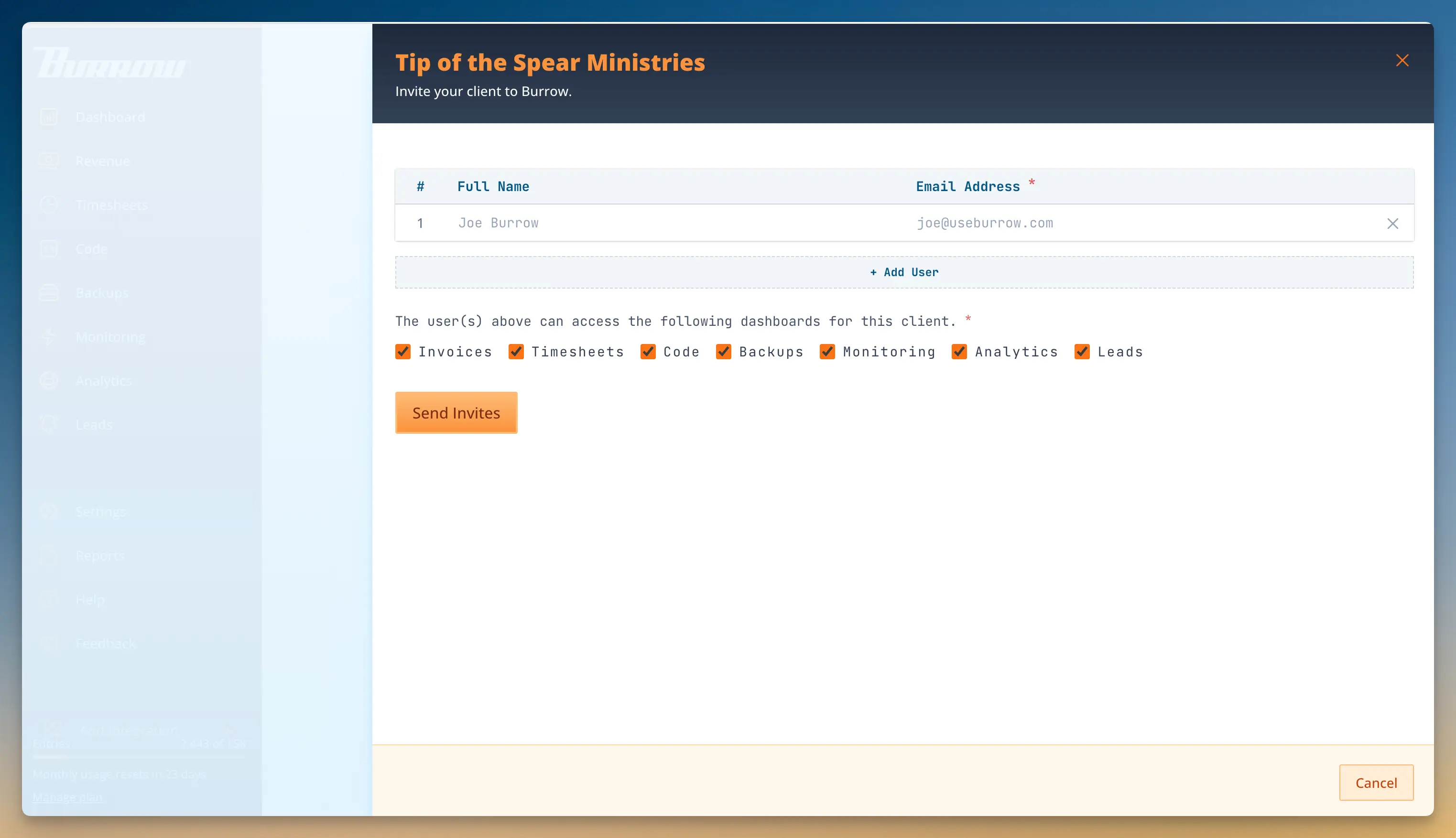The image size is (1456, 838).
Task: Select Code in the sidebar
Action: 92,249
